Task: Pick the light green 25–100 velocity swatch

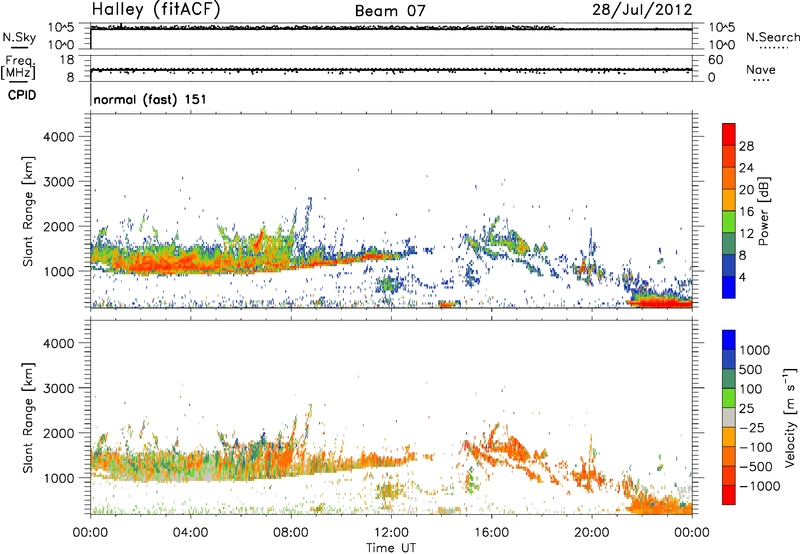Action: coord(729,398)
